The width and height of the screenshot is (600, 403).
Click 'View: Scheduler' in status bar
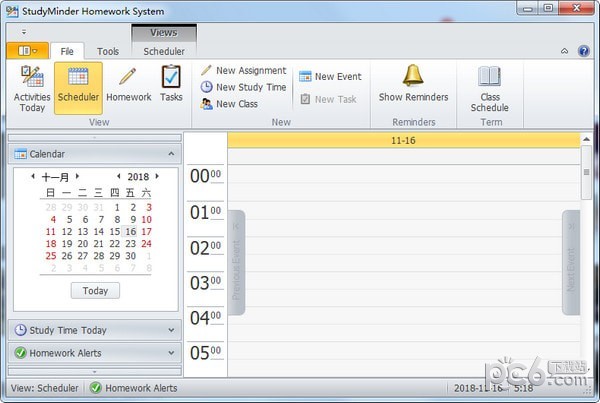click(x=44, y=388)
